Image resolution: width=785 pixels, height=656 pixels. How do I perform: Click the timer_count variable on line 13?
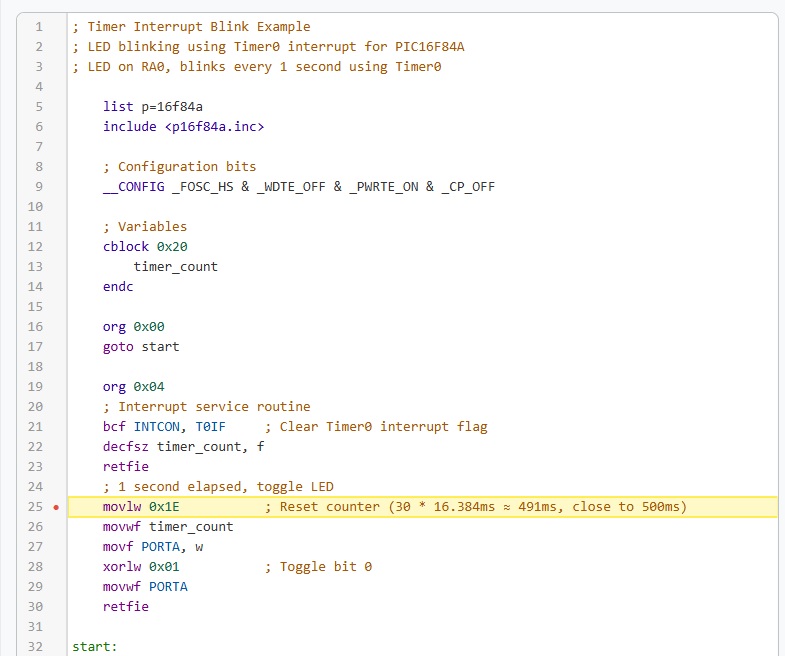(x=175, y=267)
